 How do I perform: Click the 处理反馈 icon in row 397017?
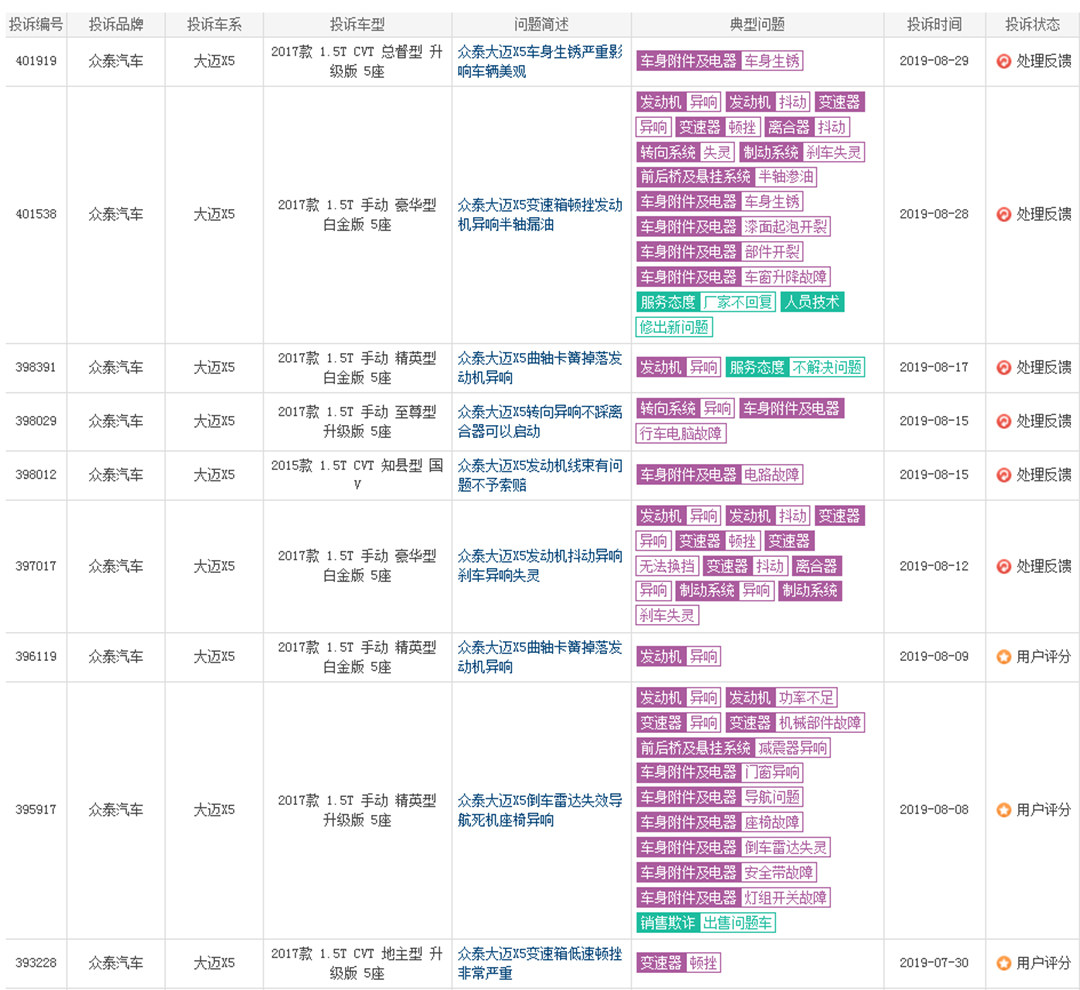[x=1003, y=566]
